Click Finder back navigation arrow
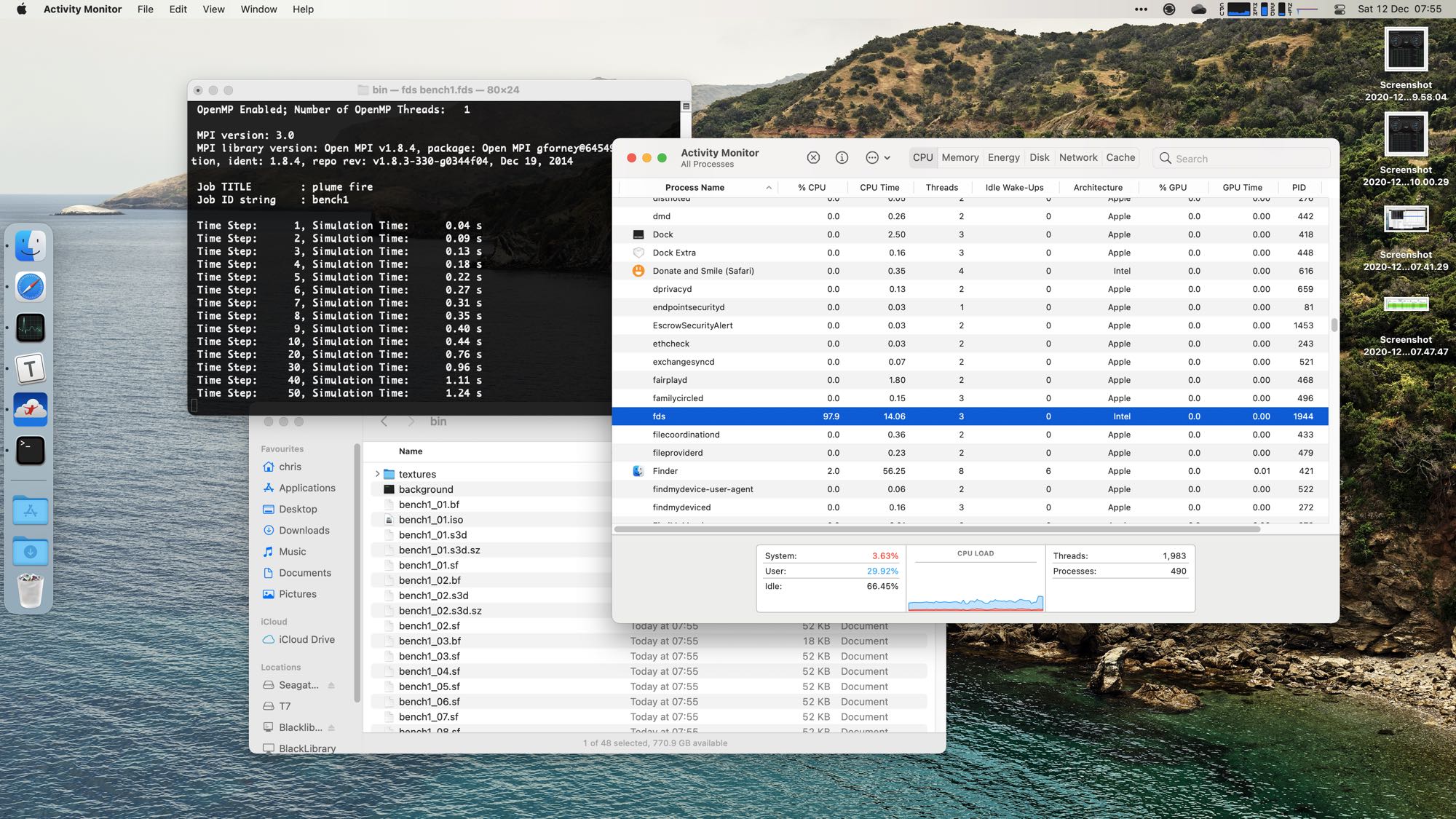The image size is (1456, 819). coord(384,422)
